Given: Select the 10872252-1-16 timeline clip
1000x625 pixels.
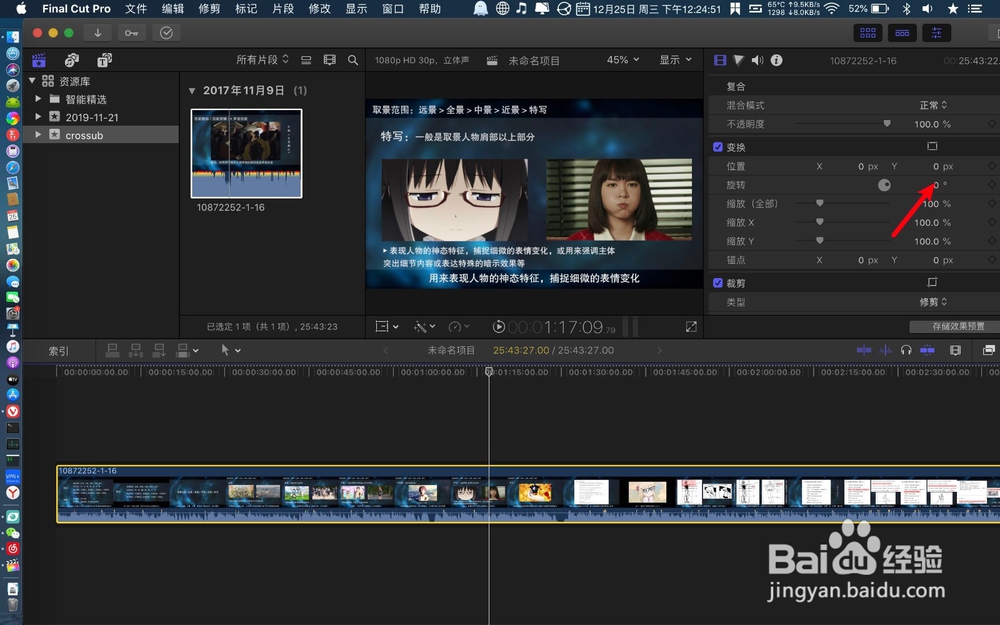Looking at the screenshot, I should click(x=528, y=494).
